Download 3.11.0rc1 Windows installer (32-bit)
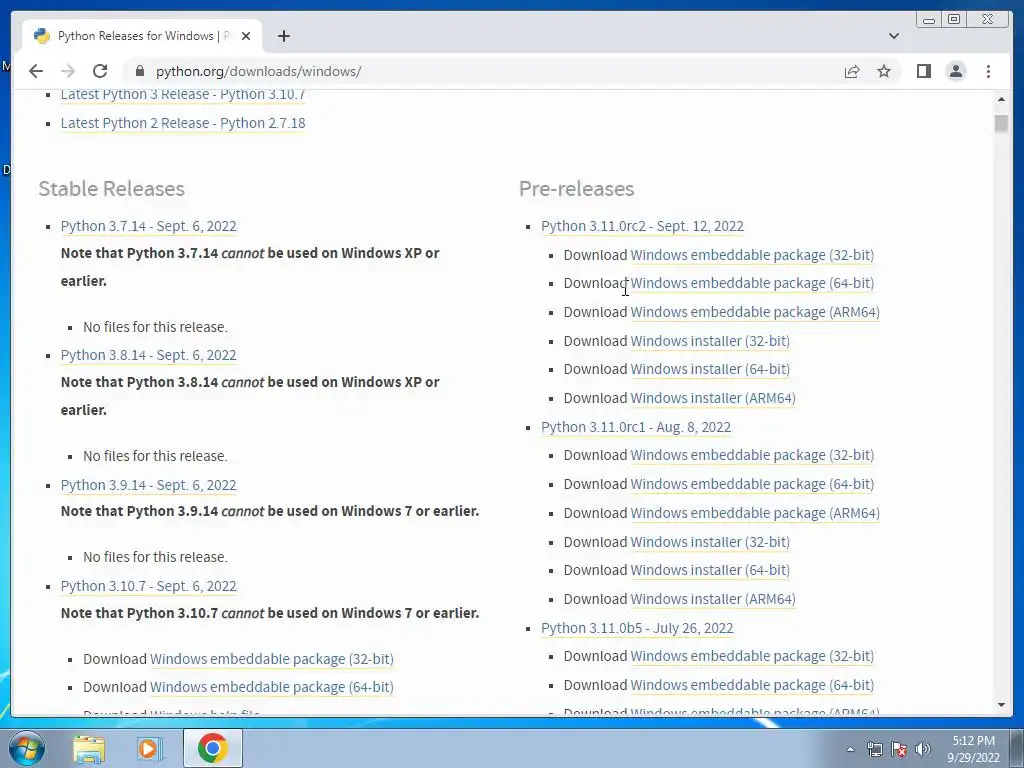The image size is (1024, 768). coord(710,542)
